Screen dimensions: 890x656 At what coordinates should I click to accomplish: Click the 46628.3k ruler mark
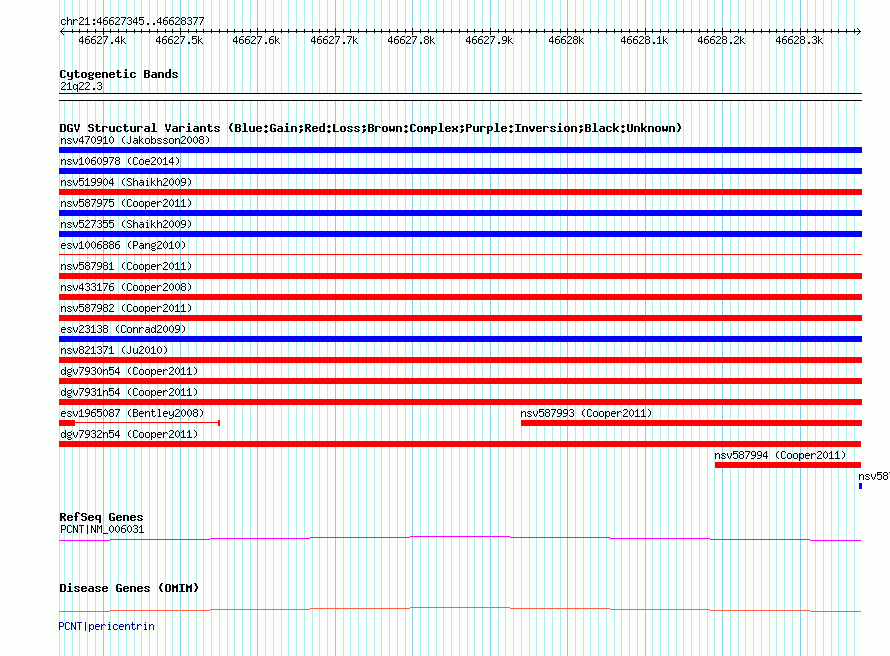coord(799,40)
